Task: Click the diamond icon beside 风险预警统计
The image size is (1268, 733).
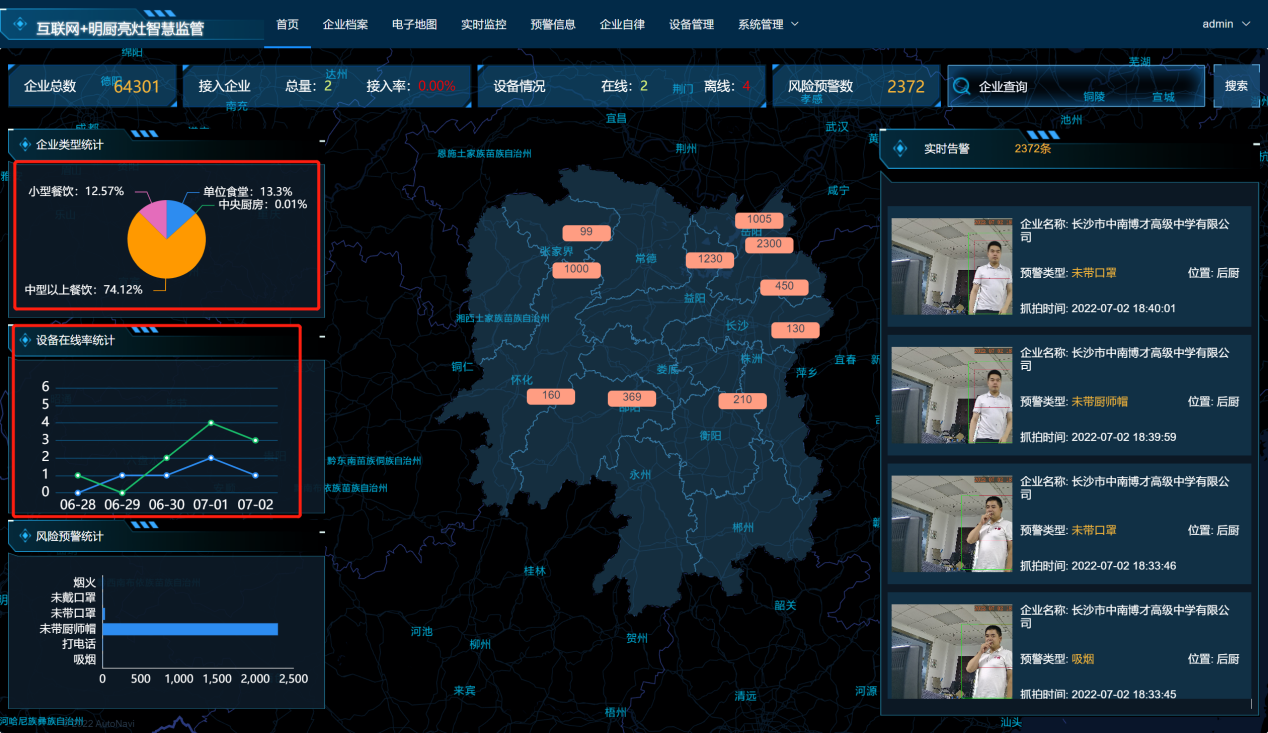Action: point(23,536)
